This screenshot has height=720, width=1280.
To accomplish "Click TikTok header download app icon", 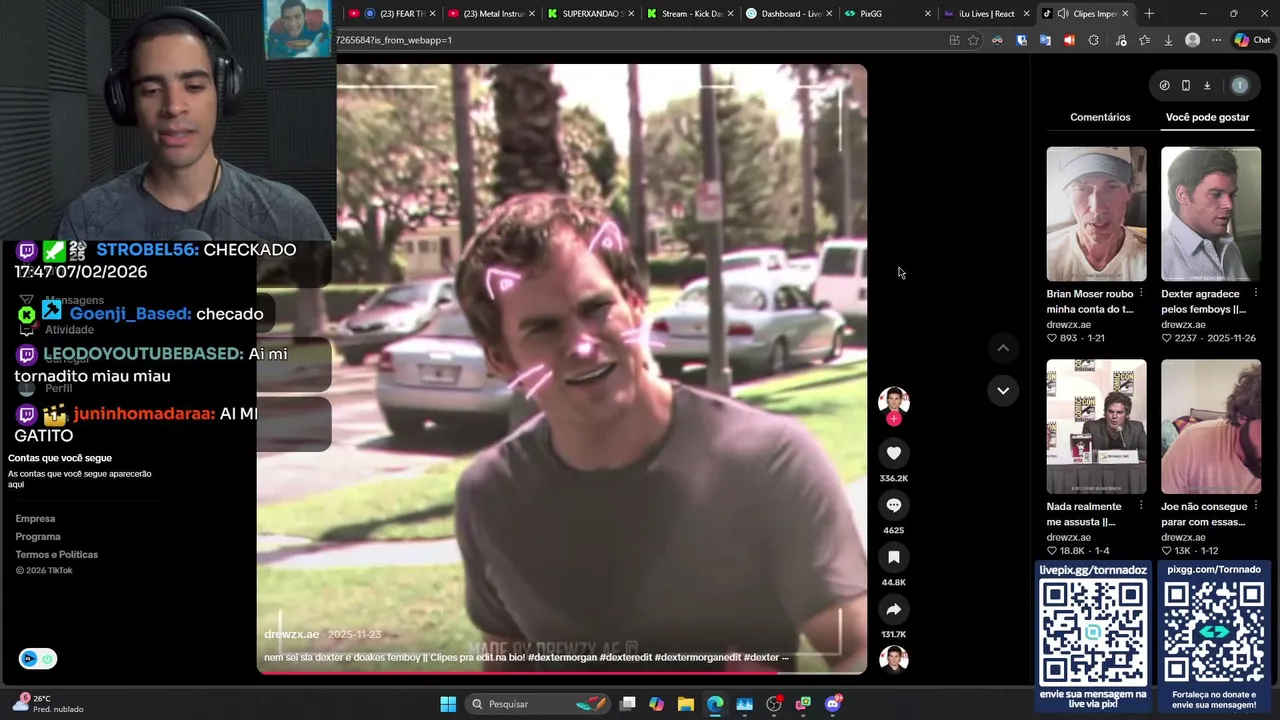I will coord(1207,86).
